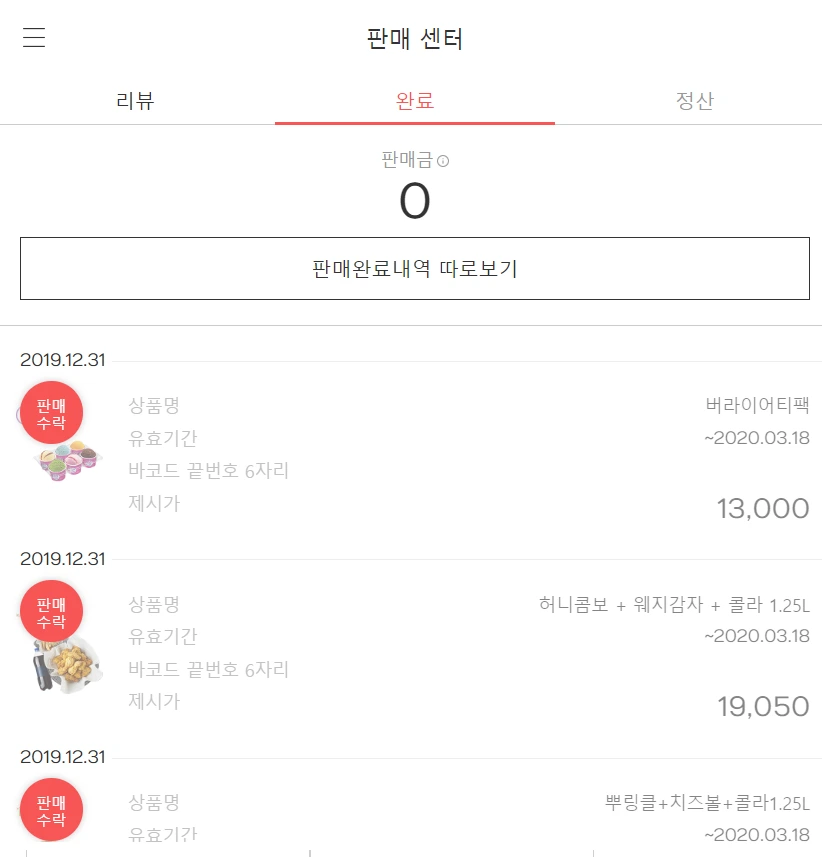
Task: Open 뿌링클+치즈볼+콜라1.25L item
Action: [x=707, y=803]
